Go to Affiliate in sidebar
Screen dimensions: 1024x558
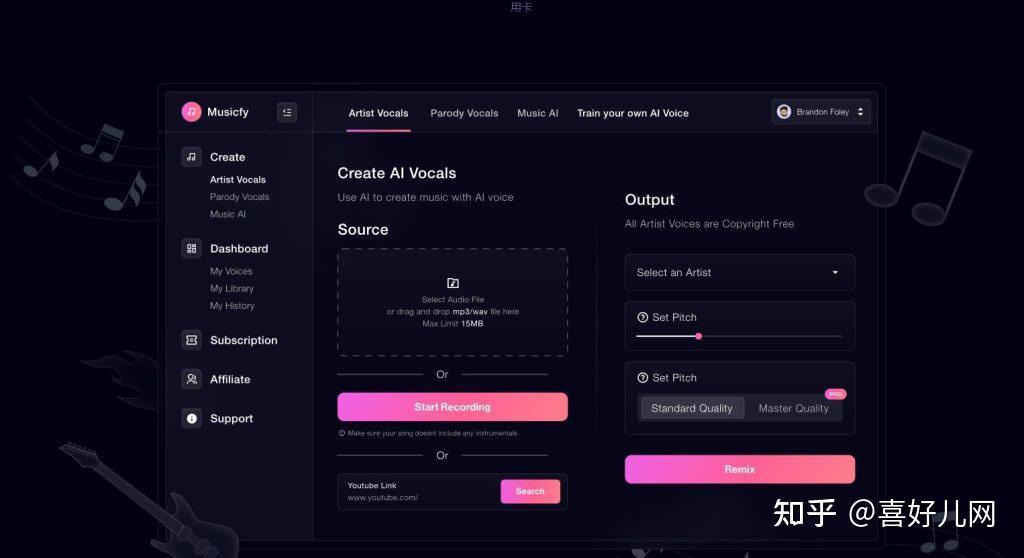coord(230,379)
